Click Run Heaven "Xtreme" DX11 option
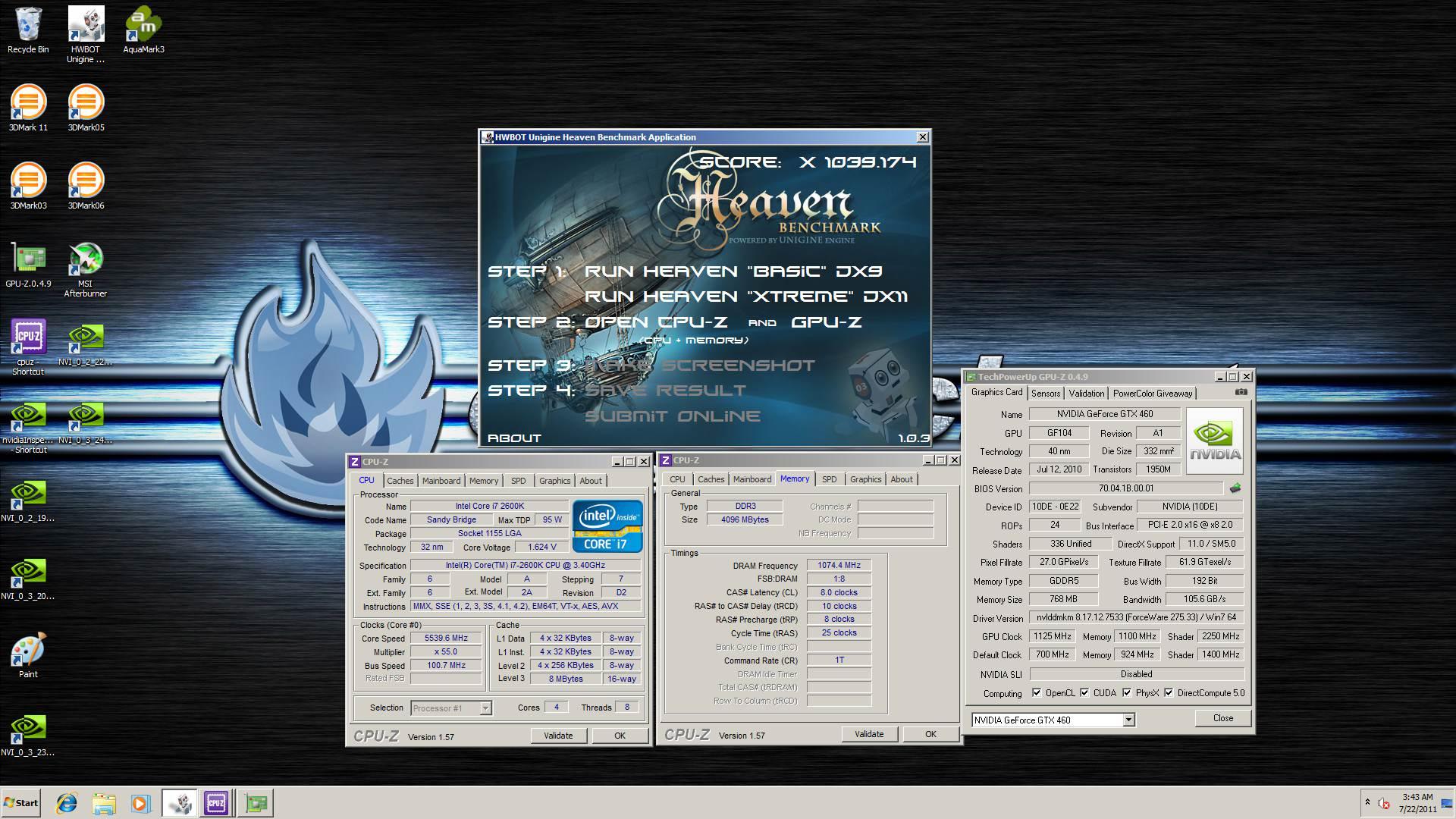The image size is (1456, 819). click(746, 297)
